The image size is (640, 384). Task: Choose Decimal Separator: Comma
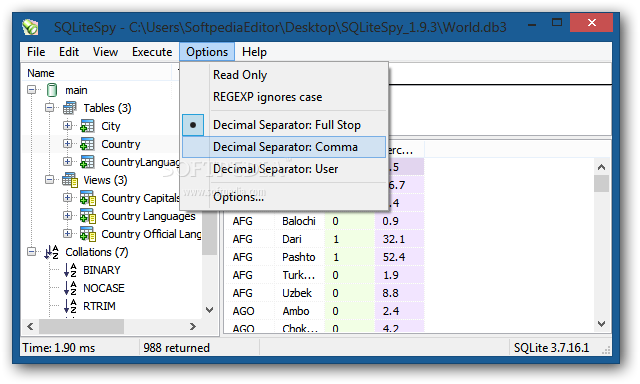point(284,147)
